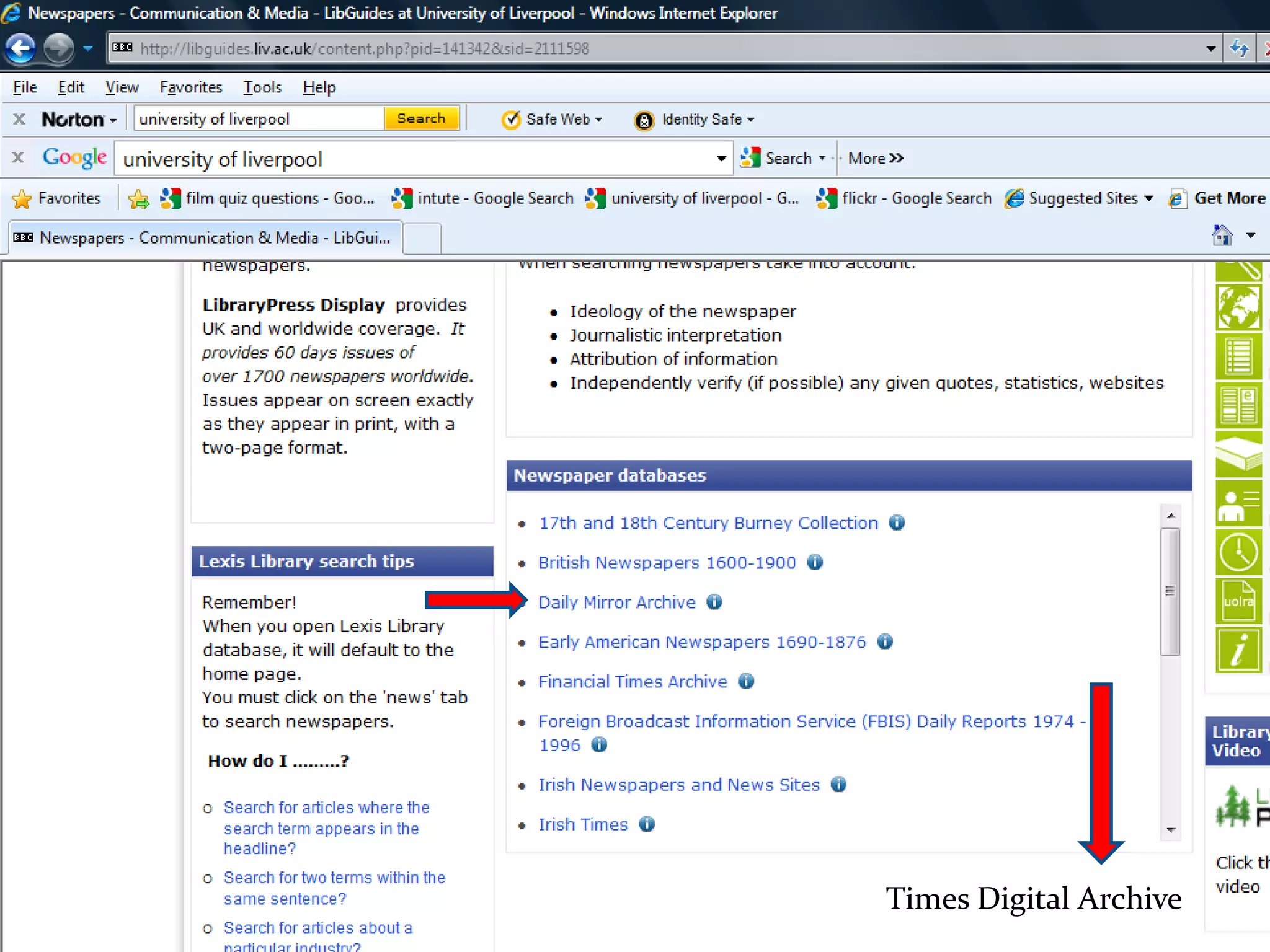Open film quiz questions favorite

267,198
